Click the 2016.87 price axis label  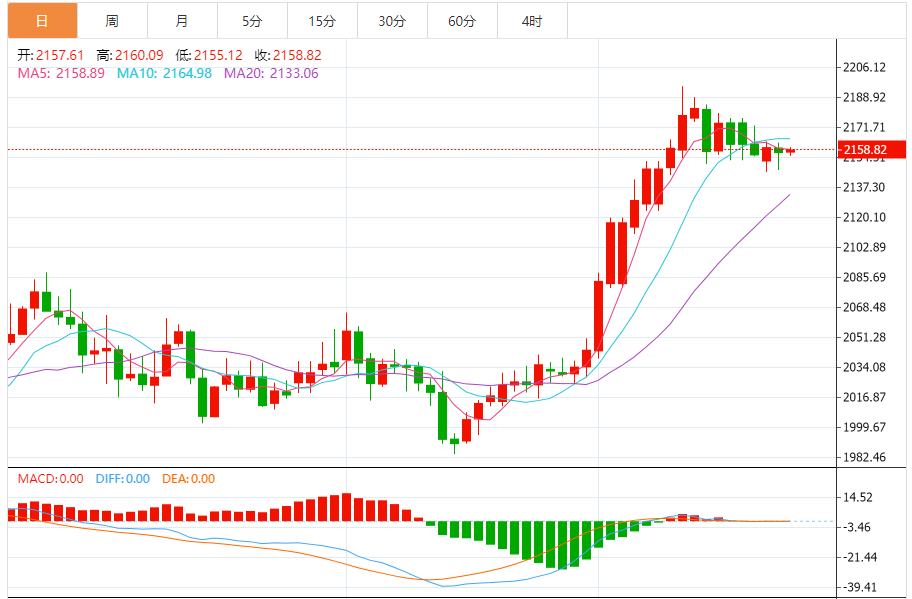pos(864,397)
